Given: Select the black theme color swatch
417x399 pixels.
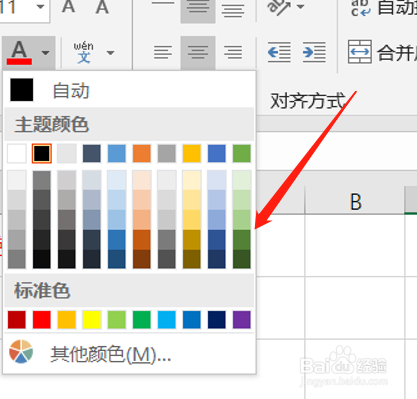Looking at the screenshot, I should [x=42, y=153].
